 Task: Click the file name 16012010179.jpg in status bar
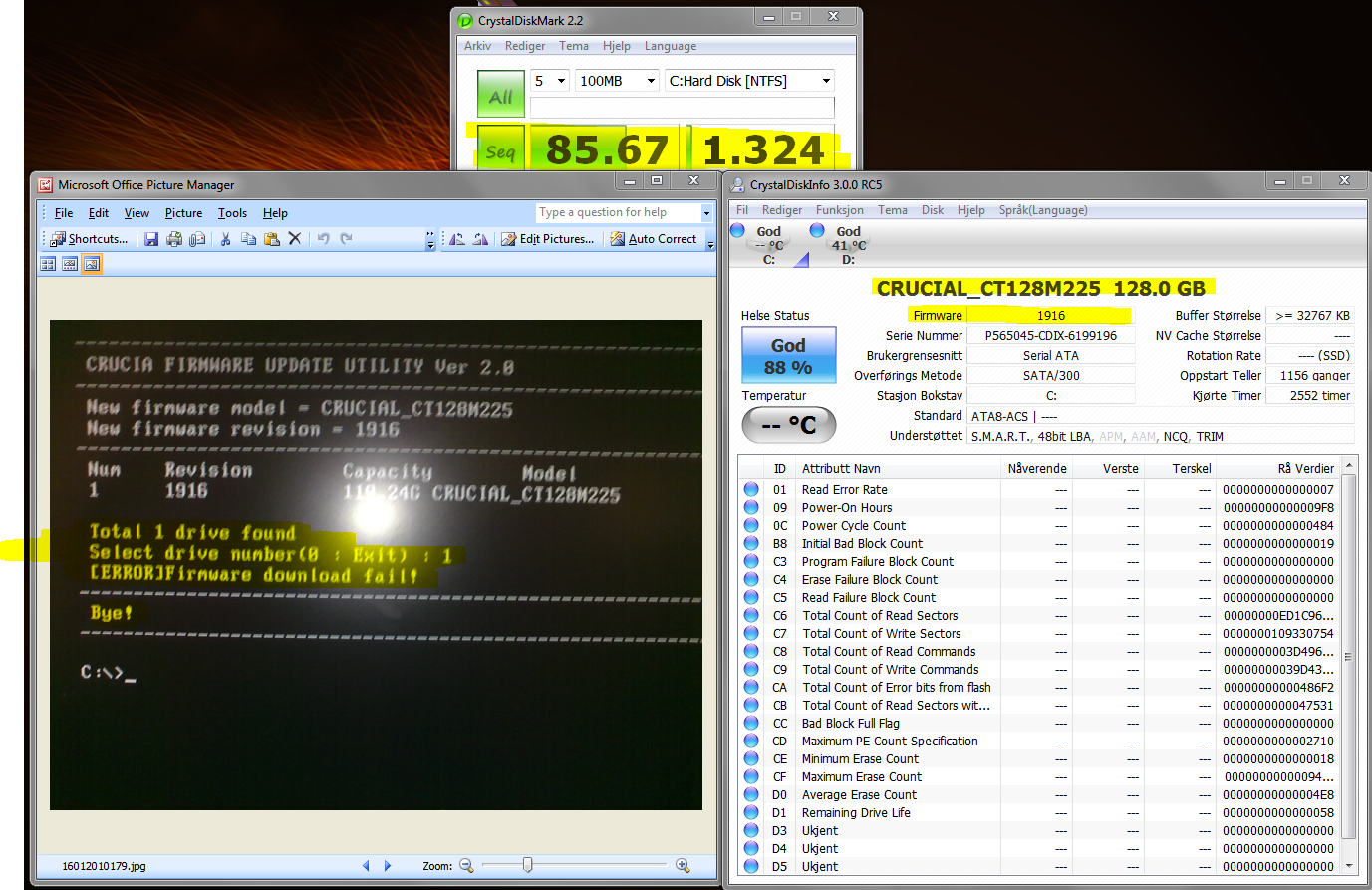pyautogui.click(x=104, y=866)
